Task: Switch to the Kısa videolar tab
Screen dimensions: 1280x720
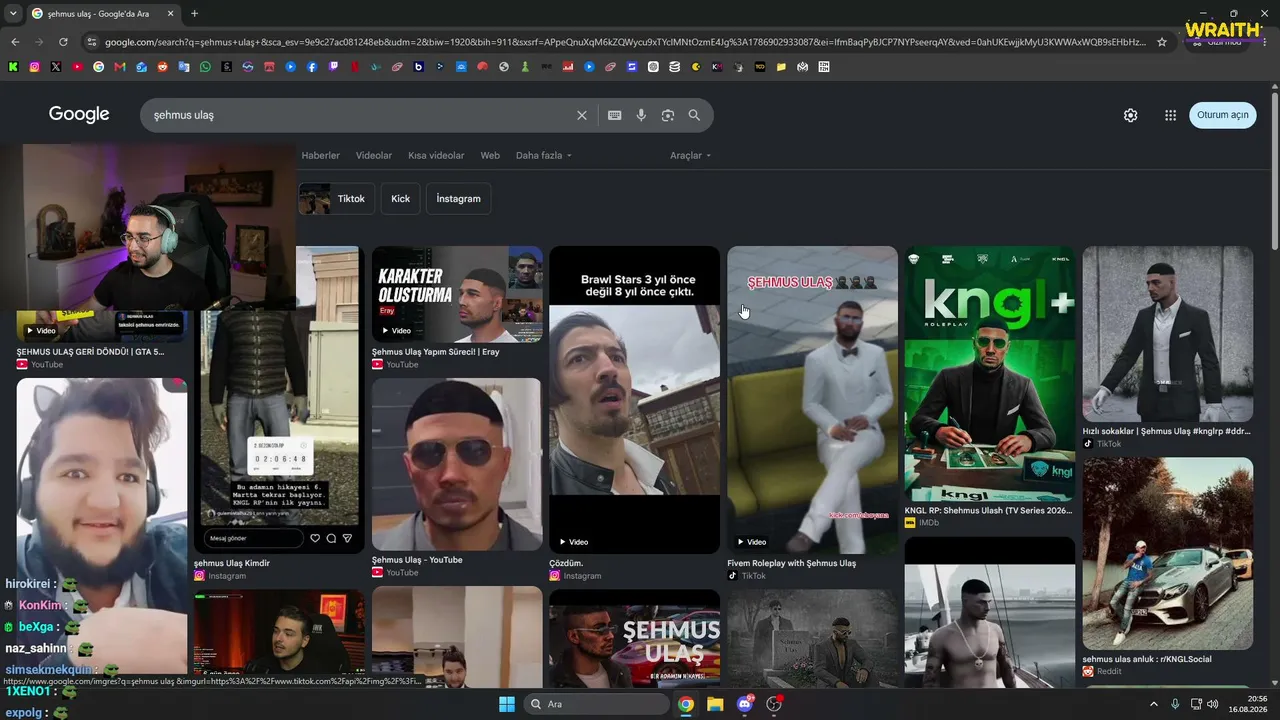Action: click(436, 156)
